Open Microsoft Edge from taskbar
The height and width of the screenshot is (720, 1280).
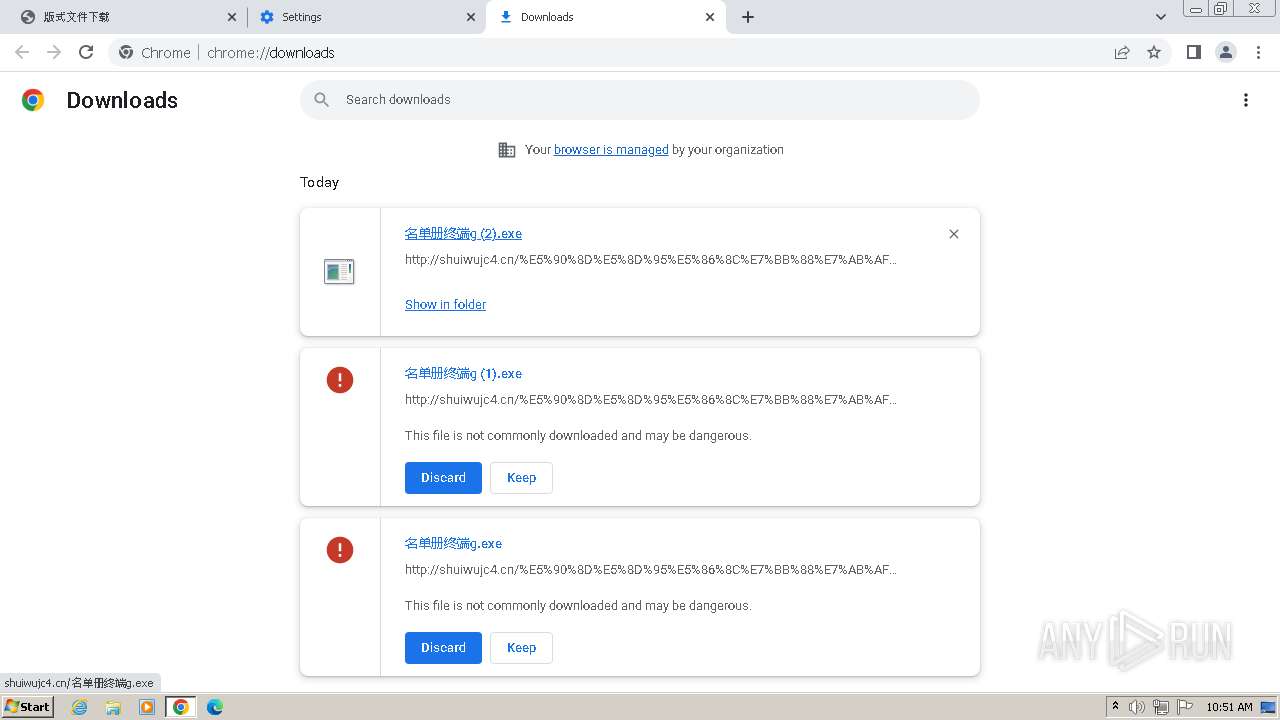(x=214, y=707)
